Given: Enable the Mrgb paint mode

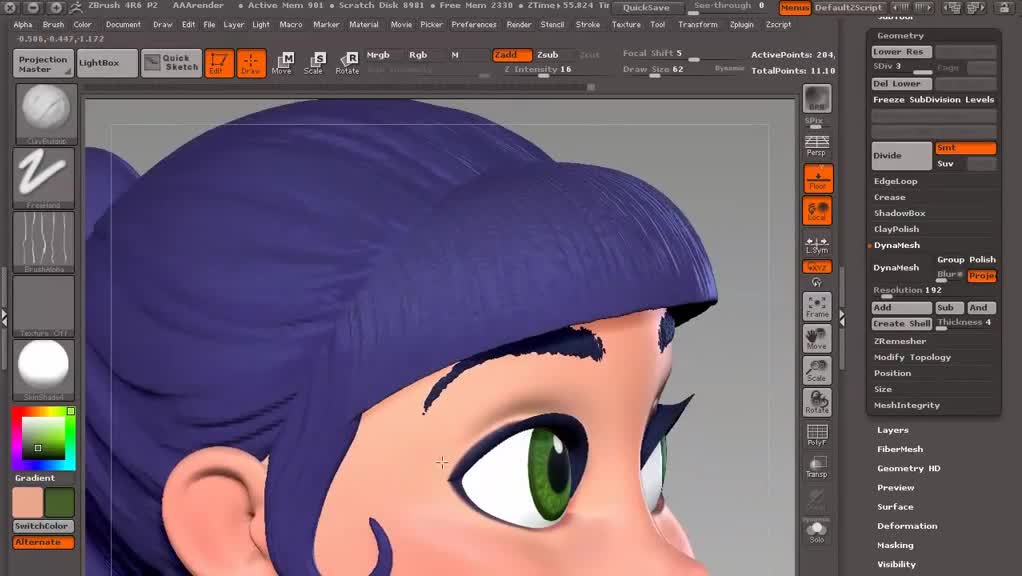Looking at the screenshot, I should coord(378,55).
